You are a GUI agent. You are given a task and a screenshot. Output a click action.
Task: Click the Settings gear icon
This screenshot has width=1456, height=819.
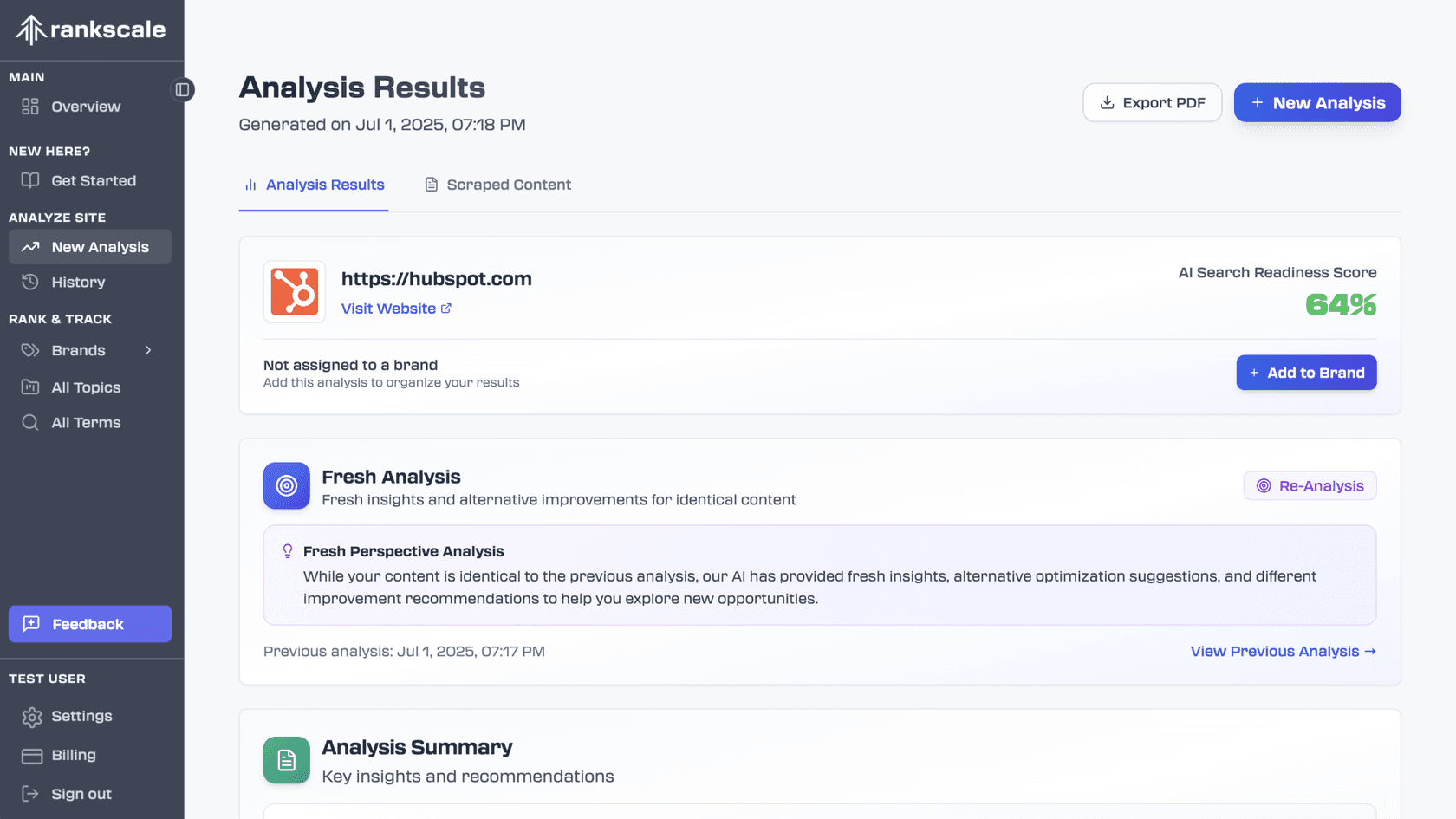point(32,716)
